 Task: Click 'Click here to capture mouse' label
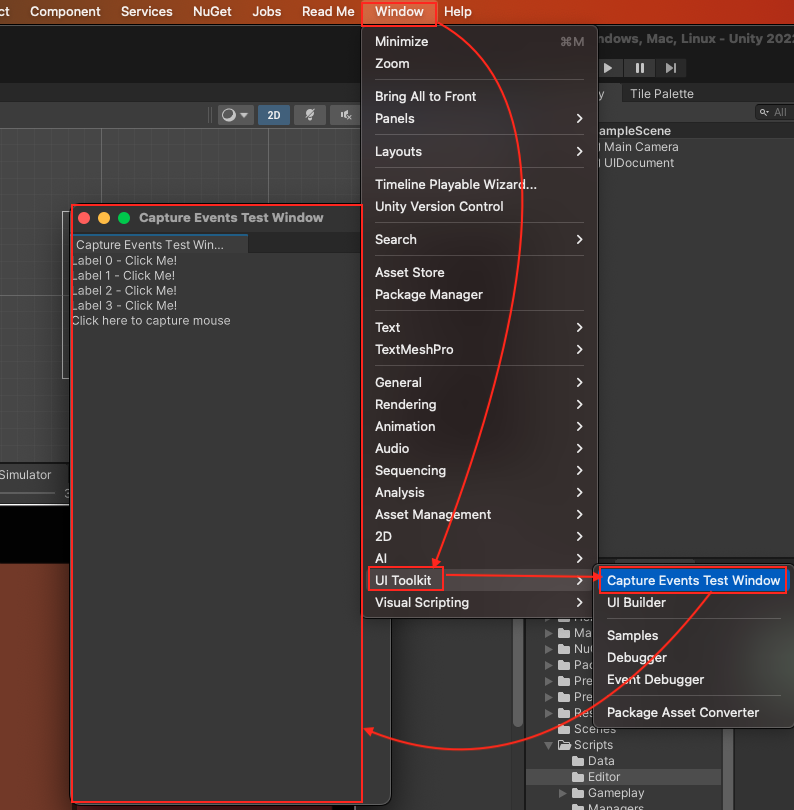coord(151,321)
